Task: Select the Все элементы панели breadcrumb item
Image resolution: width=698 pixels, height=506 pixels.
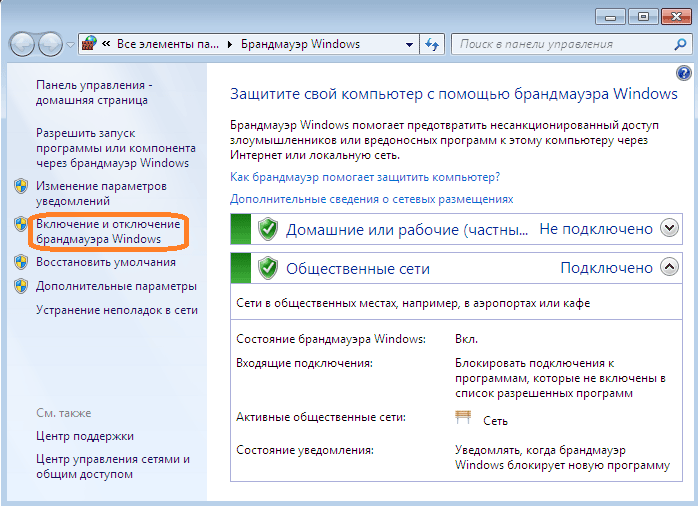Action: coord(164,45)
